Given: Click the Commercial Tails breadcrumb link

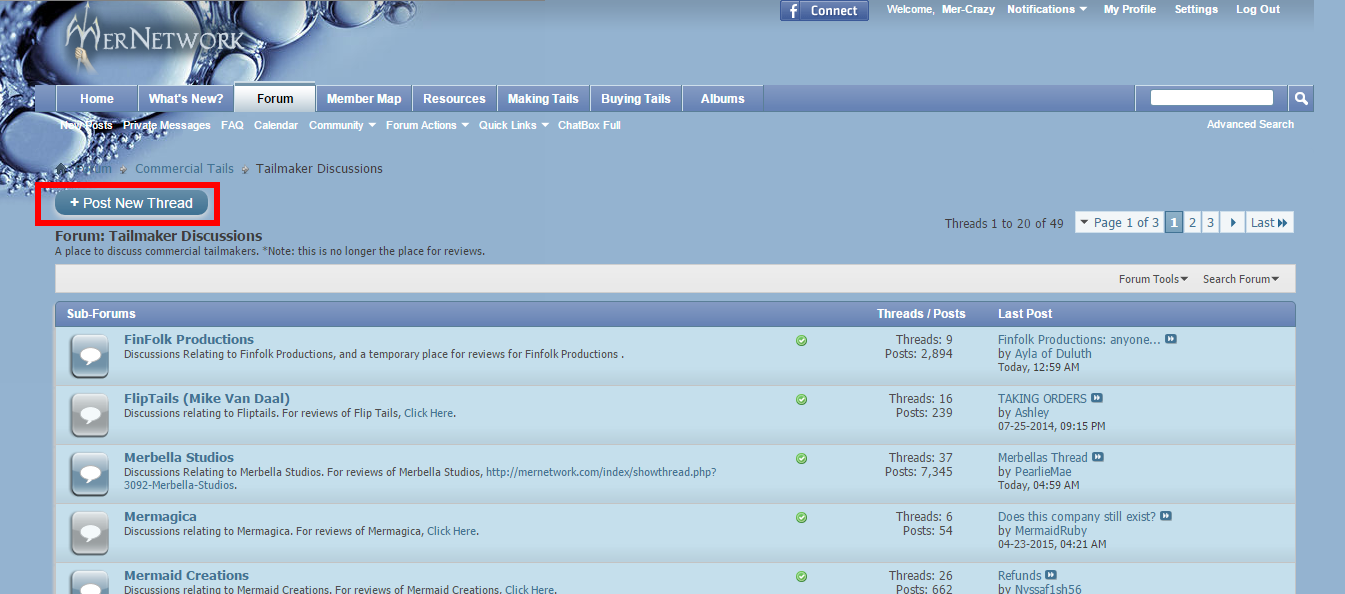Looking at the screenshot, I should click(x=184, y=169).
